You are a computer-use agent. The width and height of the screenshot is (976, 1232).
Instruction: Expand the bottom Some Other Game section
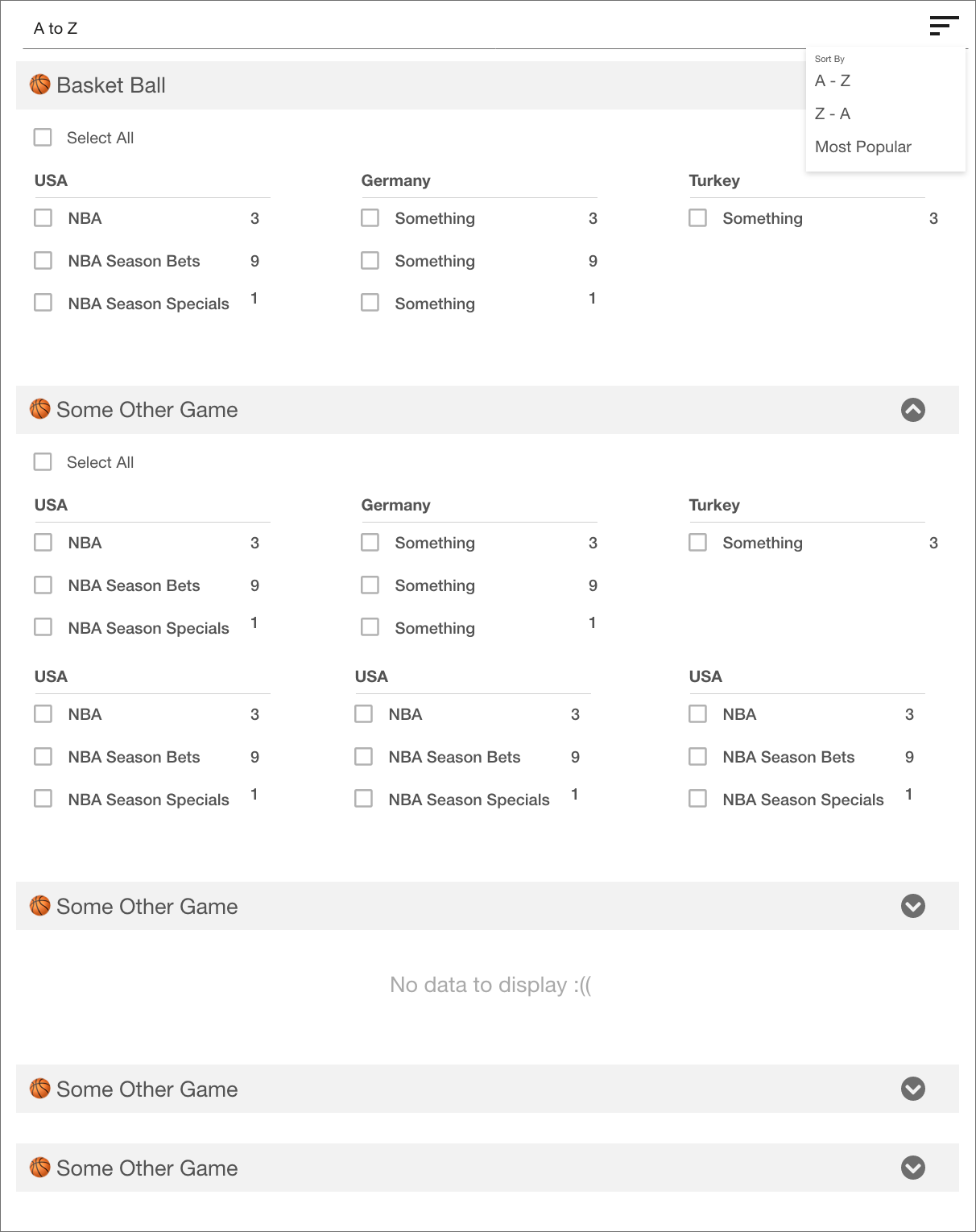(x=912, y=1168)
